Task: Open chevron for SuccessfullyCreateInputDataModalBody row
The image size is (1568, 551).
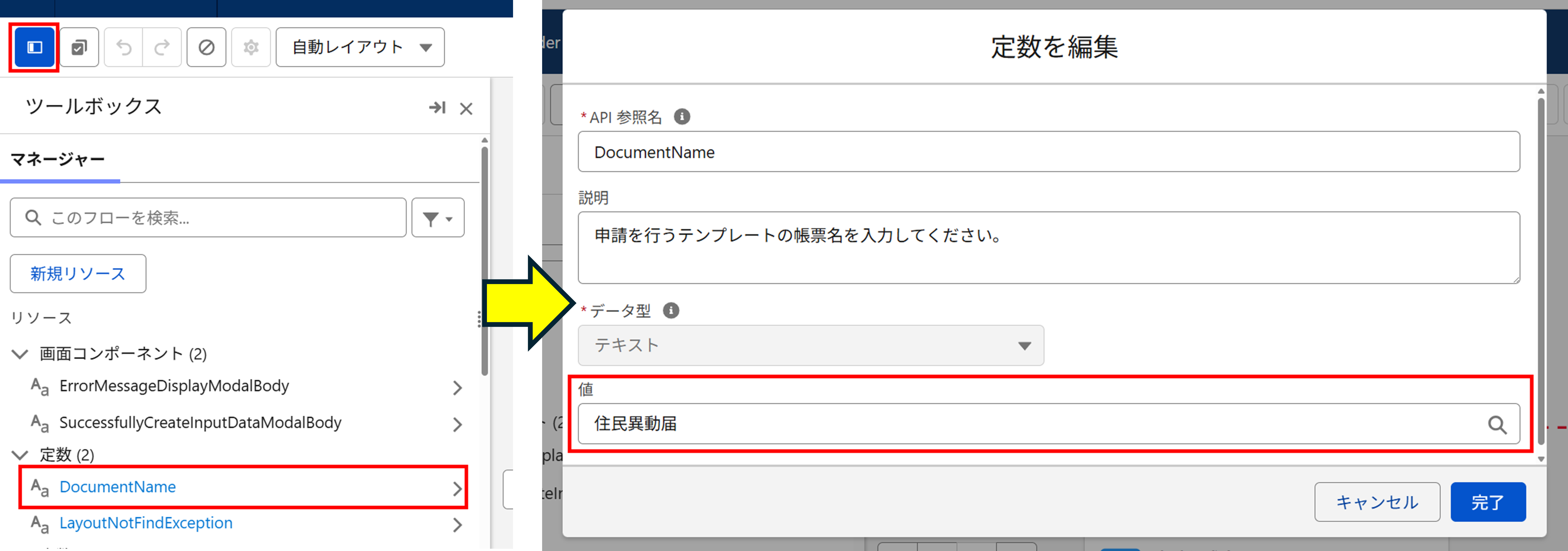Action: coord(458,425)
